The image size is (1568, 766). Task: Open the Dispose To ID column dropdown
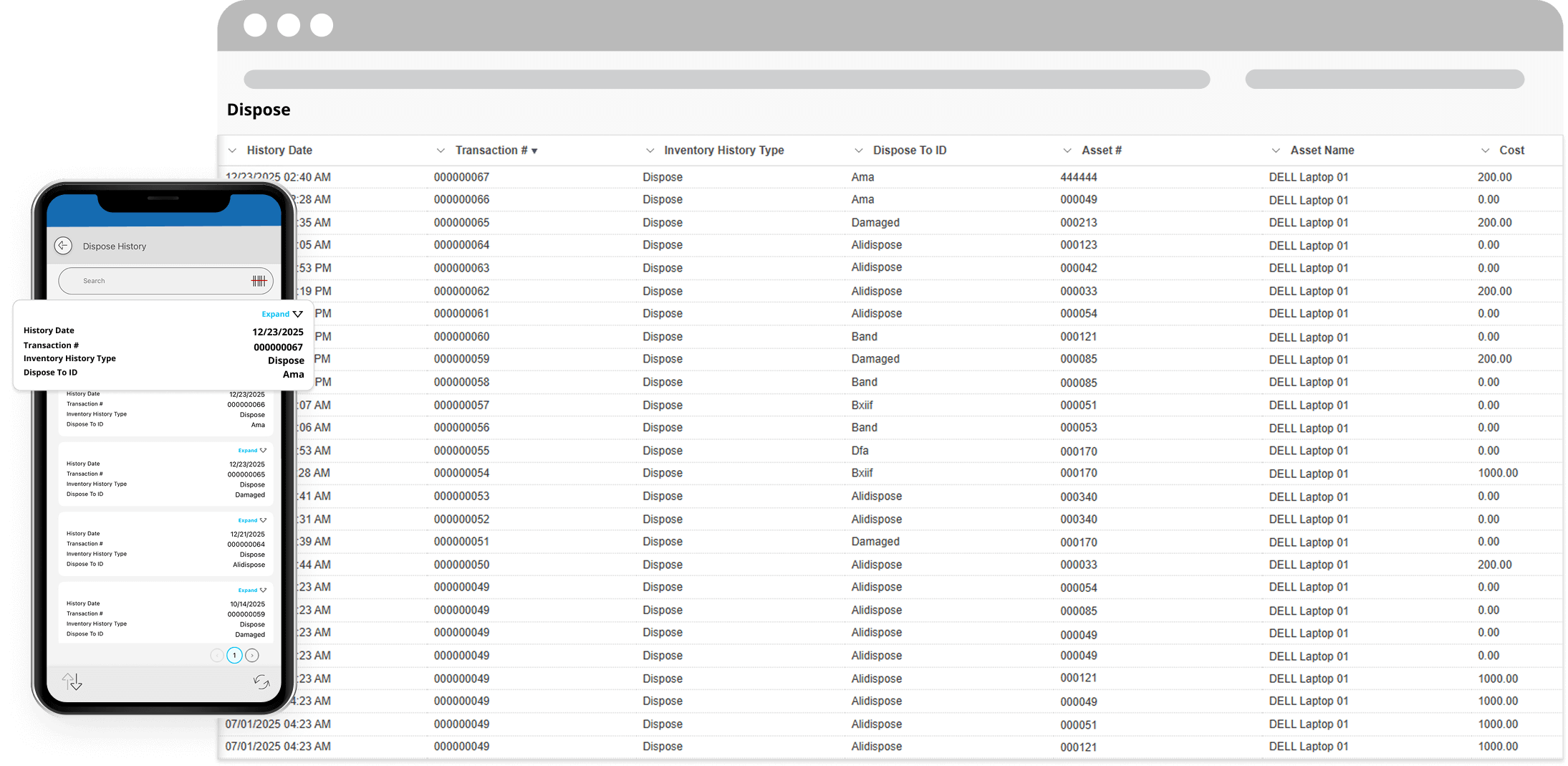tap(859, 150)
